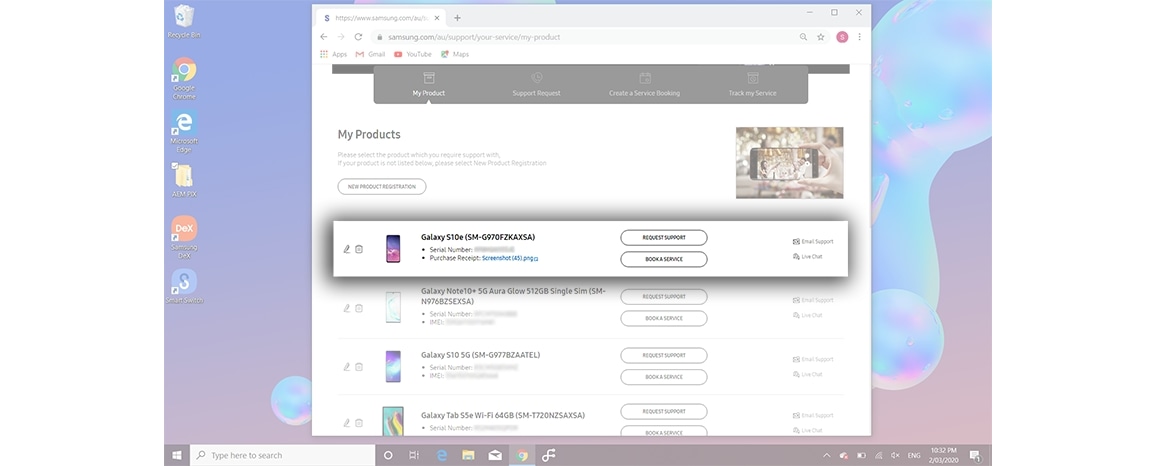Open the Gmail bookmark
This screenshot has width=1156, height=466.
[370, 54]
